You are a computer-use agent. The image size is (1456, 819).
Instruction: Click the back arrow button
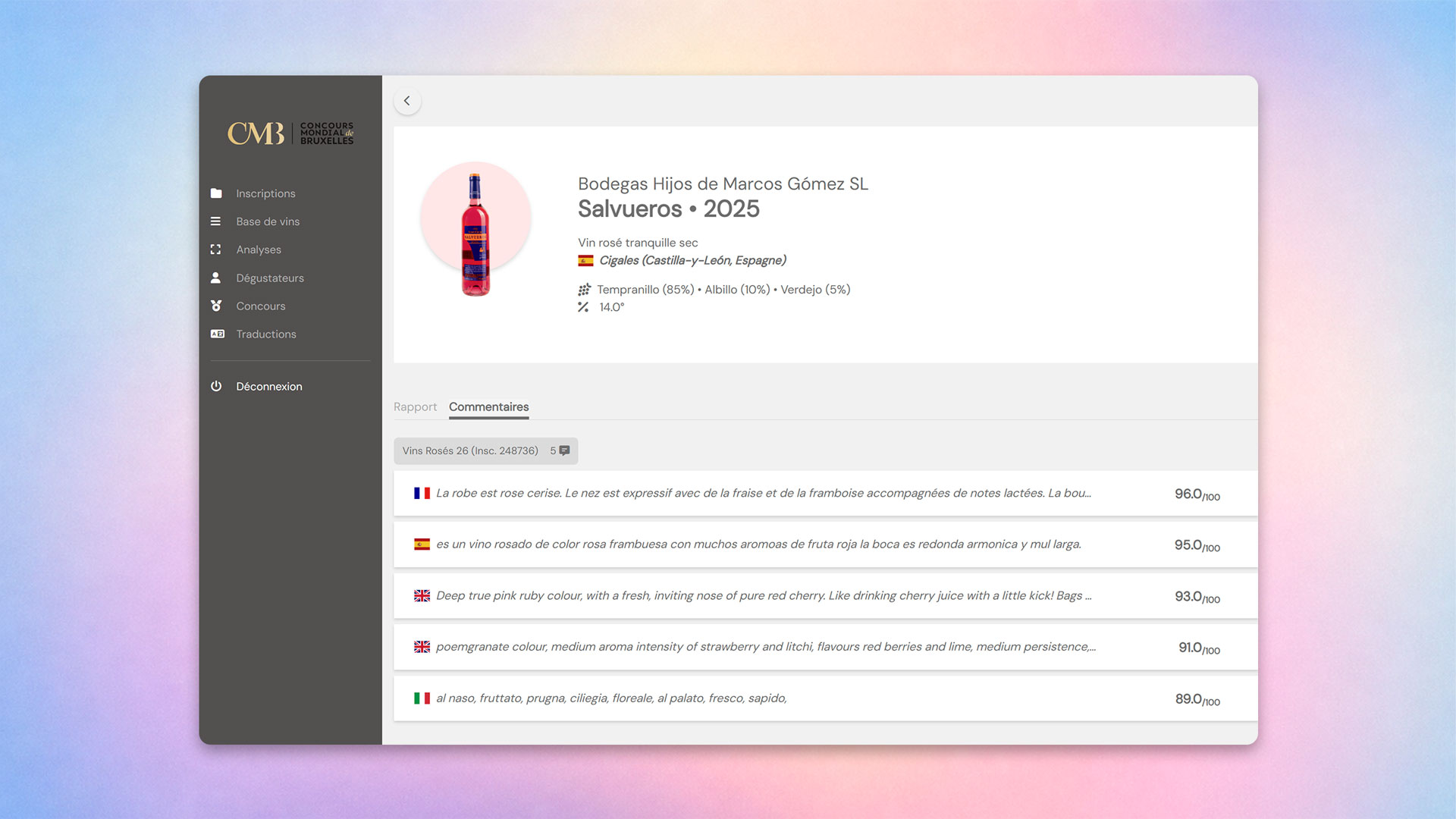point(407,101)
